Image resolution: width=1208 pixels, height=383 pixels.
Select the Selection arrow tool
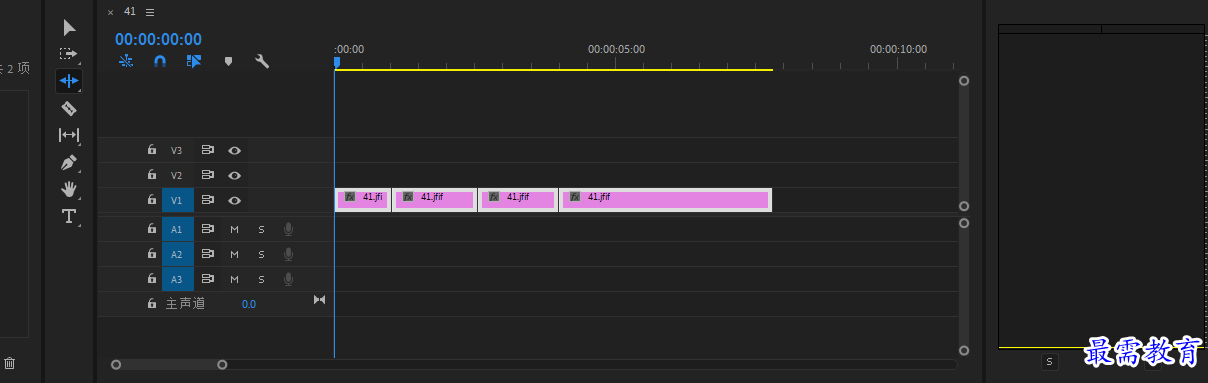click(x=69, y=27)
